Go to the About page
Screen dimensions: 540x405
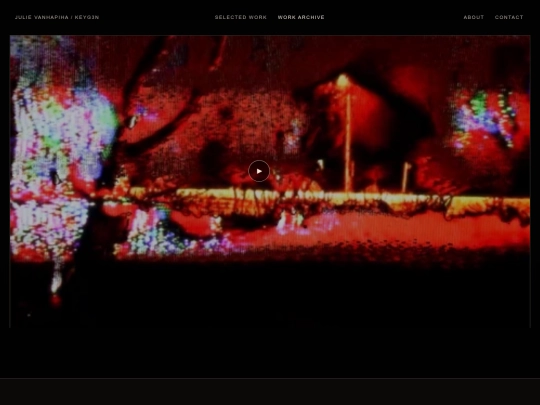click(x=474, y=17)
